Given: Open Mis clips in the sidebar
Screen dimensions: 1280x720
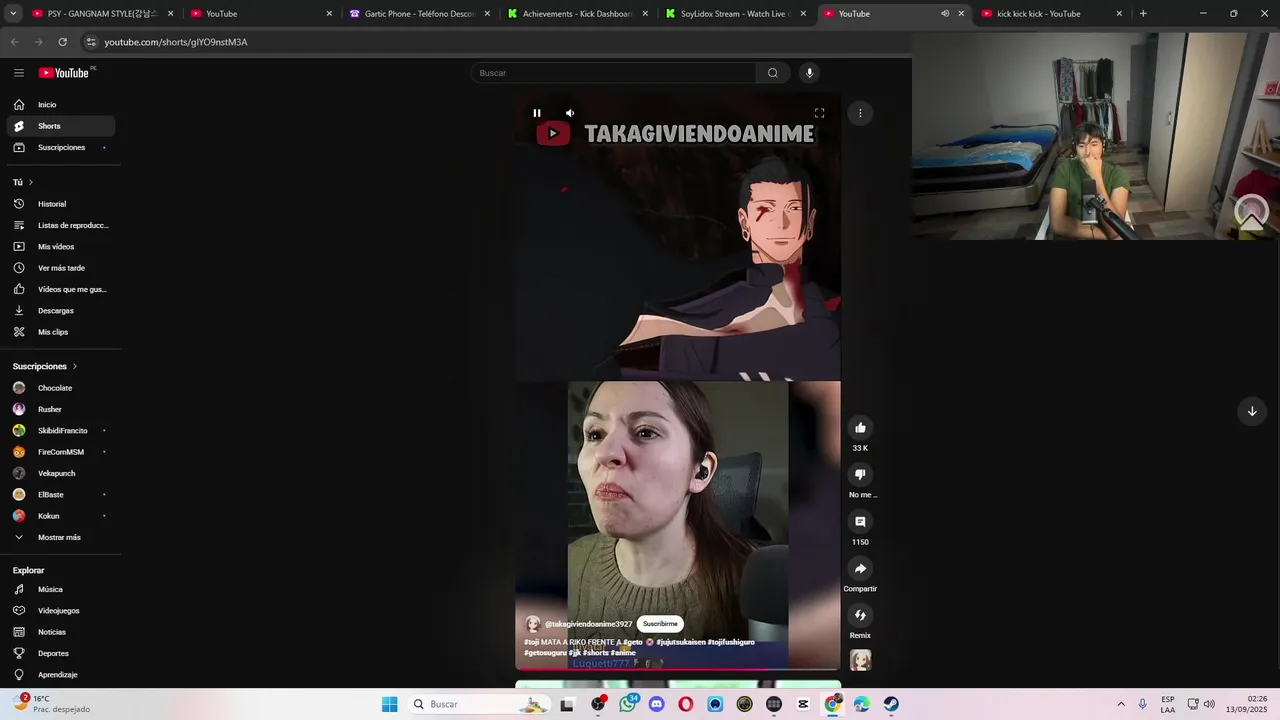Looking at the screenshot, I should [x=61, y=332].
